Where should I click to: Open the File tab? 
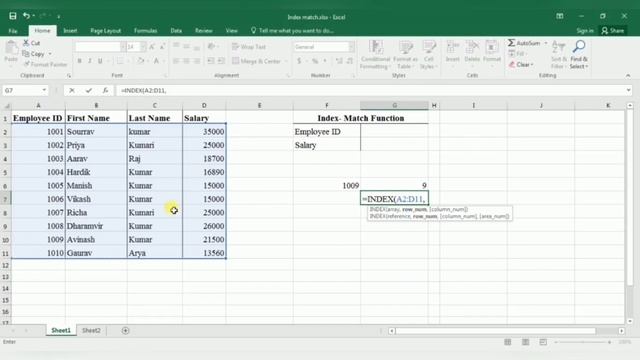click(x=13, y=31)
